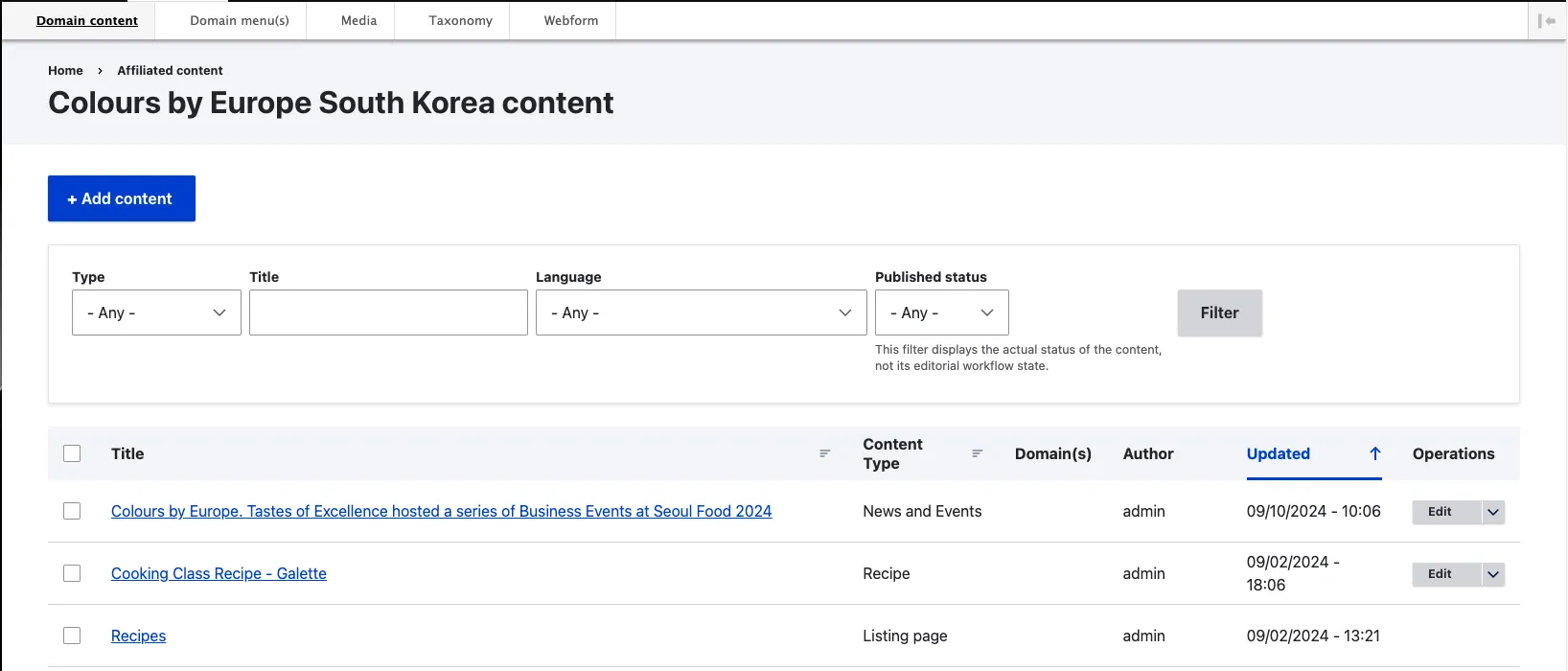Open the Published status dropdown
Viewport: 1568px width, 671px height.
pos(941,312)
